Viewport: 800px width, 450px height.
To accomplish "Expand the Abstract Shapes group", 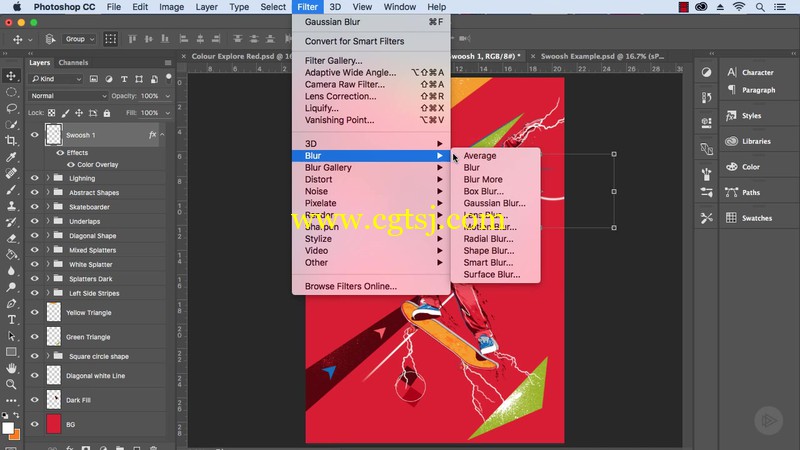I will point(48,192).
